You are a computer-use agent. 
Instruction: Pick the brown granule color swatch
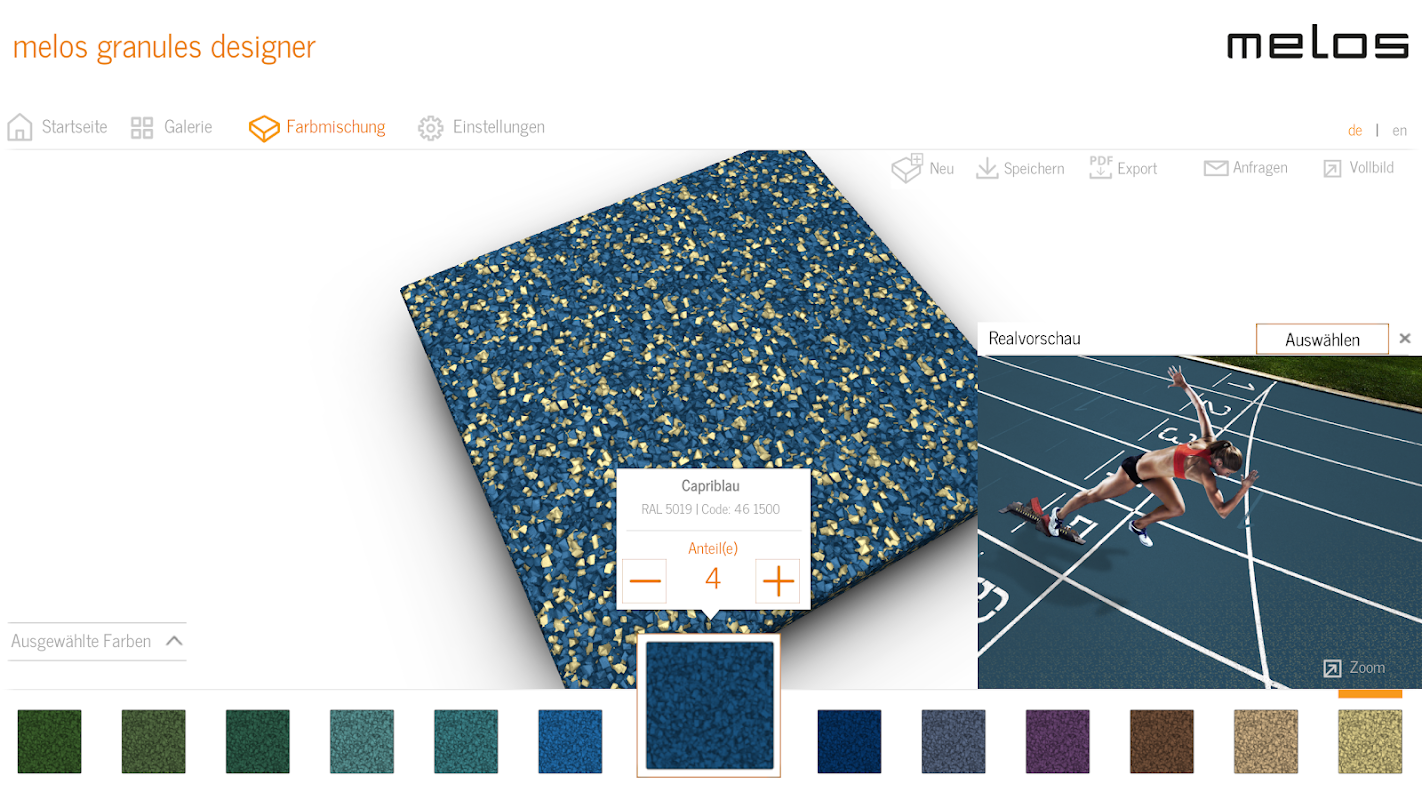(x=1162, y=741)
